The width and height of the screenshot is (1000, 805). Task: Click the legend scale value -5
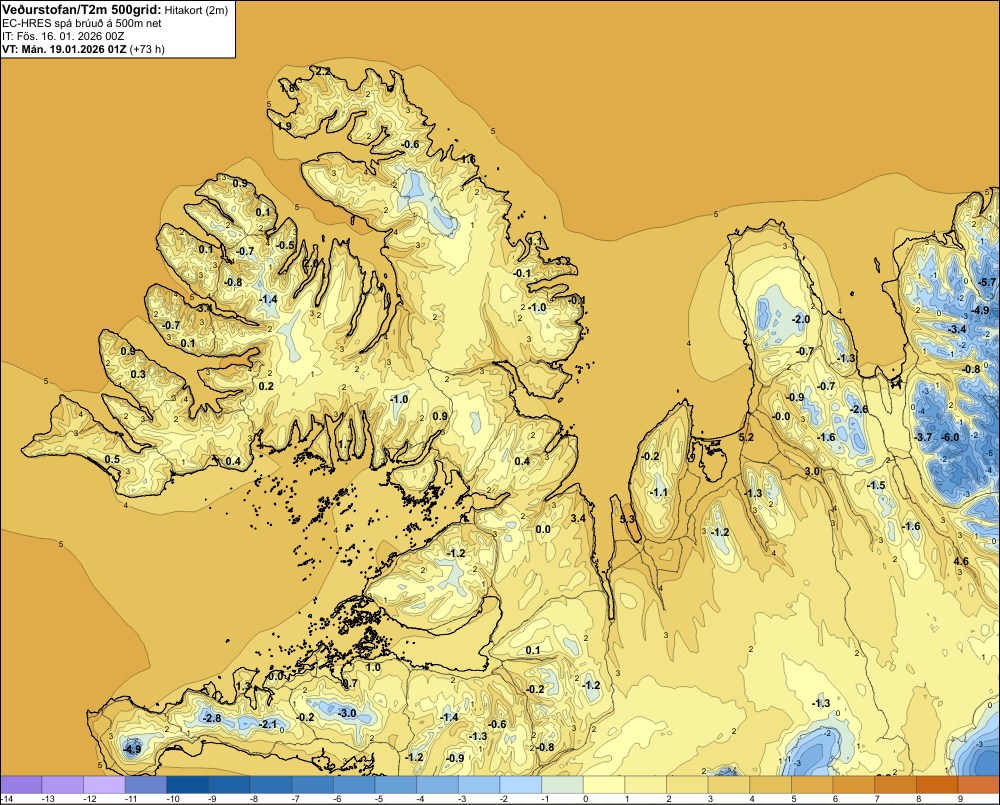click(x=379, y=799)
